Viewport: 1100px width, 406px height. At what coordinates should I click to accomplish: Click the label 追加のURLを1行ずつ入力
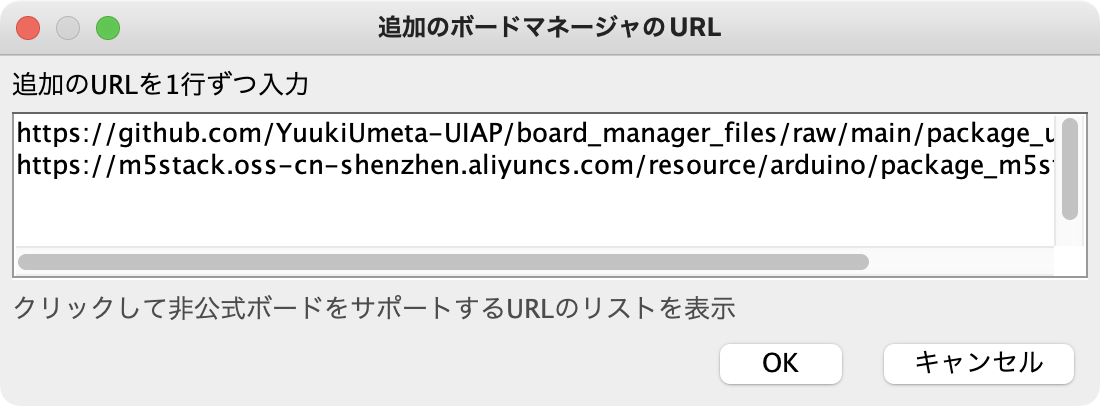click(161, 86)
